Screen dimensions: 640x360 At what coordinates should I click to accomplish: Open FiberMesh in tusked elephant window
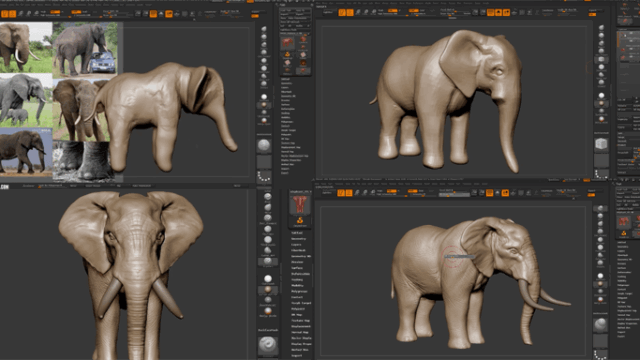623,255
